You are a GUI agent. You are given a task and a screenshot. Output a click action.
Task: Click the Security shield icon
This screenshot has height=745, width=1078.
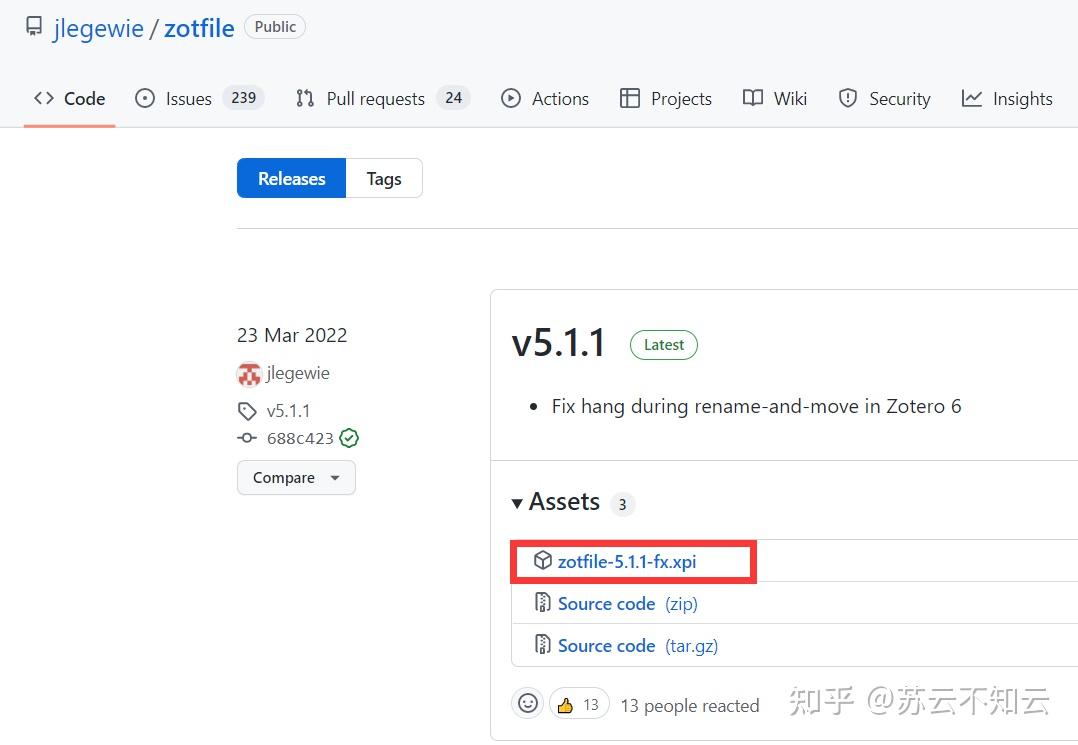point(848,98)
